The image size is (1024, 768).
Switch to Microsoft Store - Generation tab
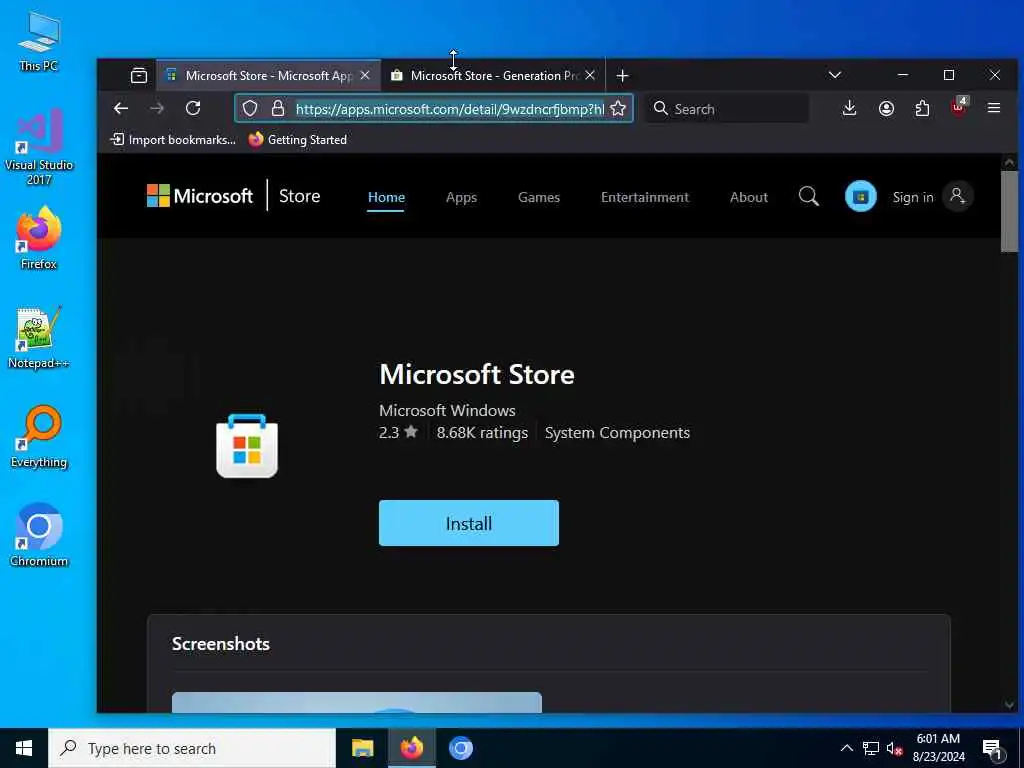[x=494, y=76]
